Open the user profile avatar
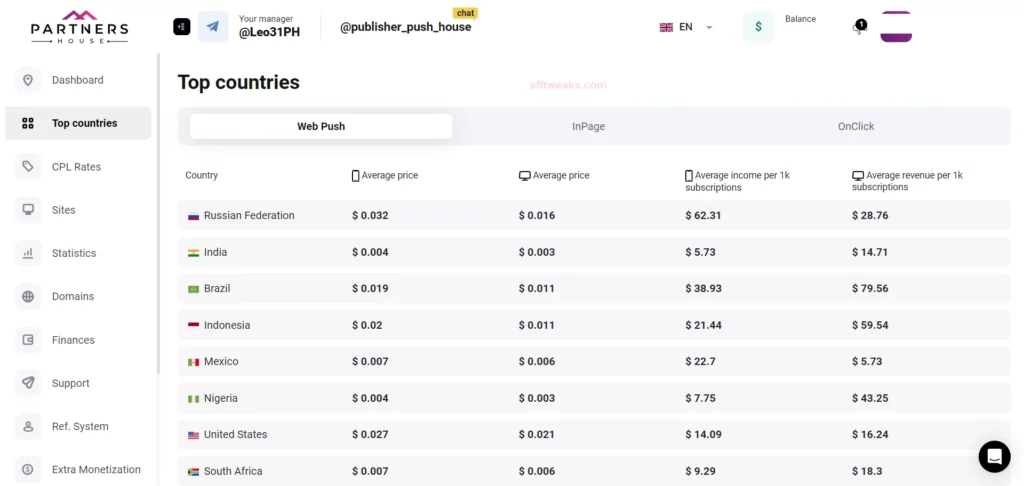 pyautogui.click(x=896, y=27)
